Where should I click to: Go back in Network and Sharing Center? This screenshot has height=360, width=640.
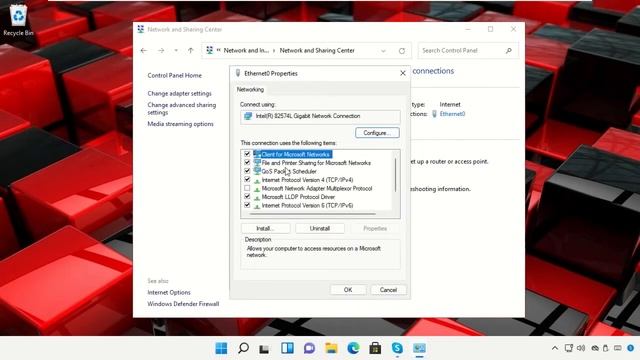click(x=144, y=51)
